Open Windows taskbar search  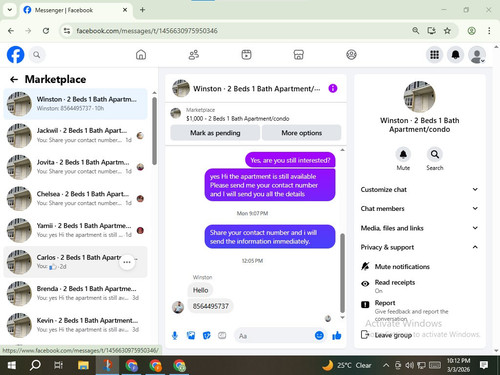click(35, 365)
